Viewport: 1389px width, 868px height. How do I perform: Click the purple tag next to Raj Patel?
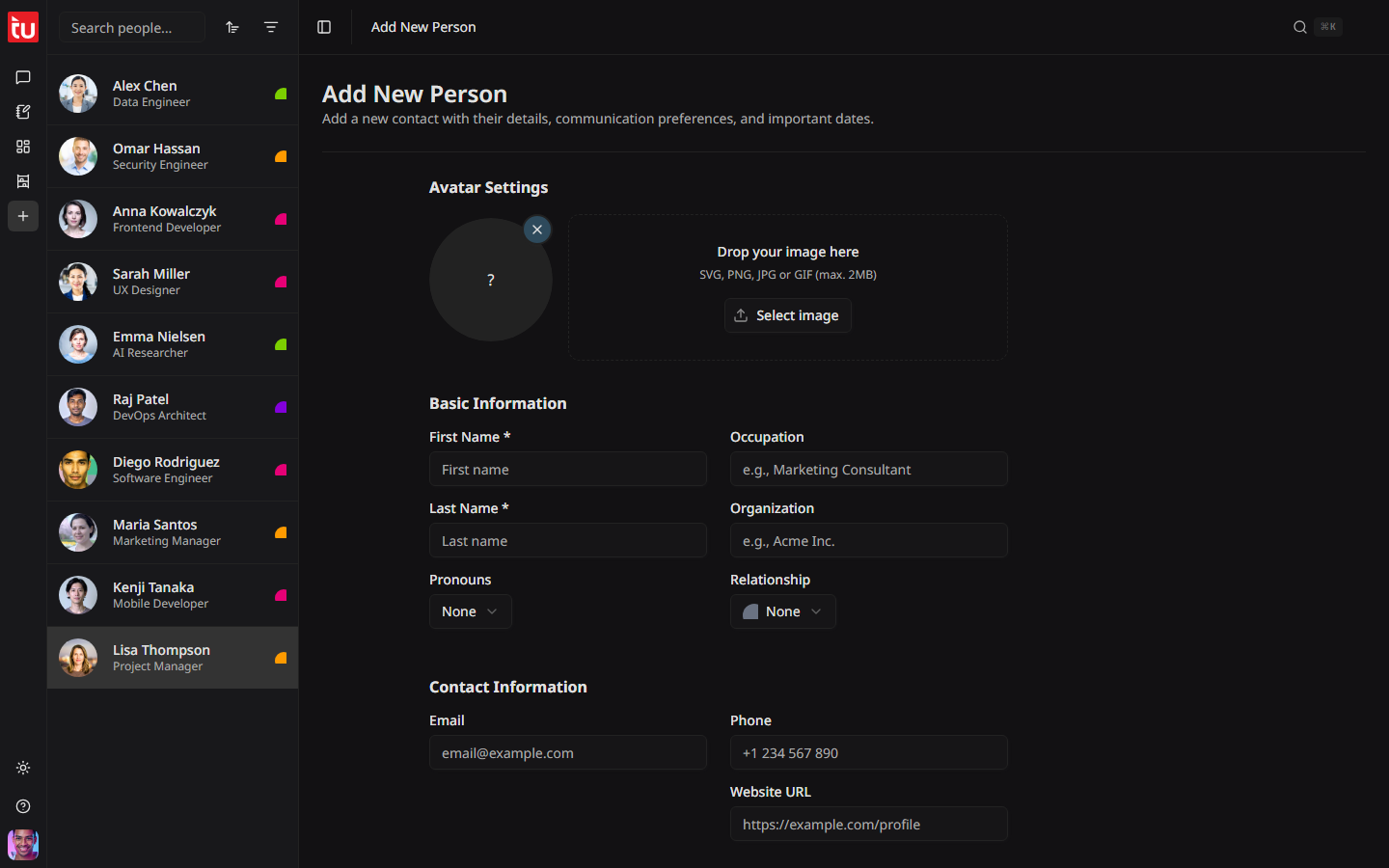(281, 407)
